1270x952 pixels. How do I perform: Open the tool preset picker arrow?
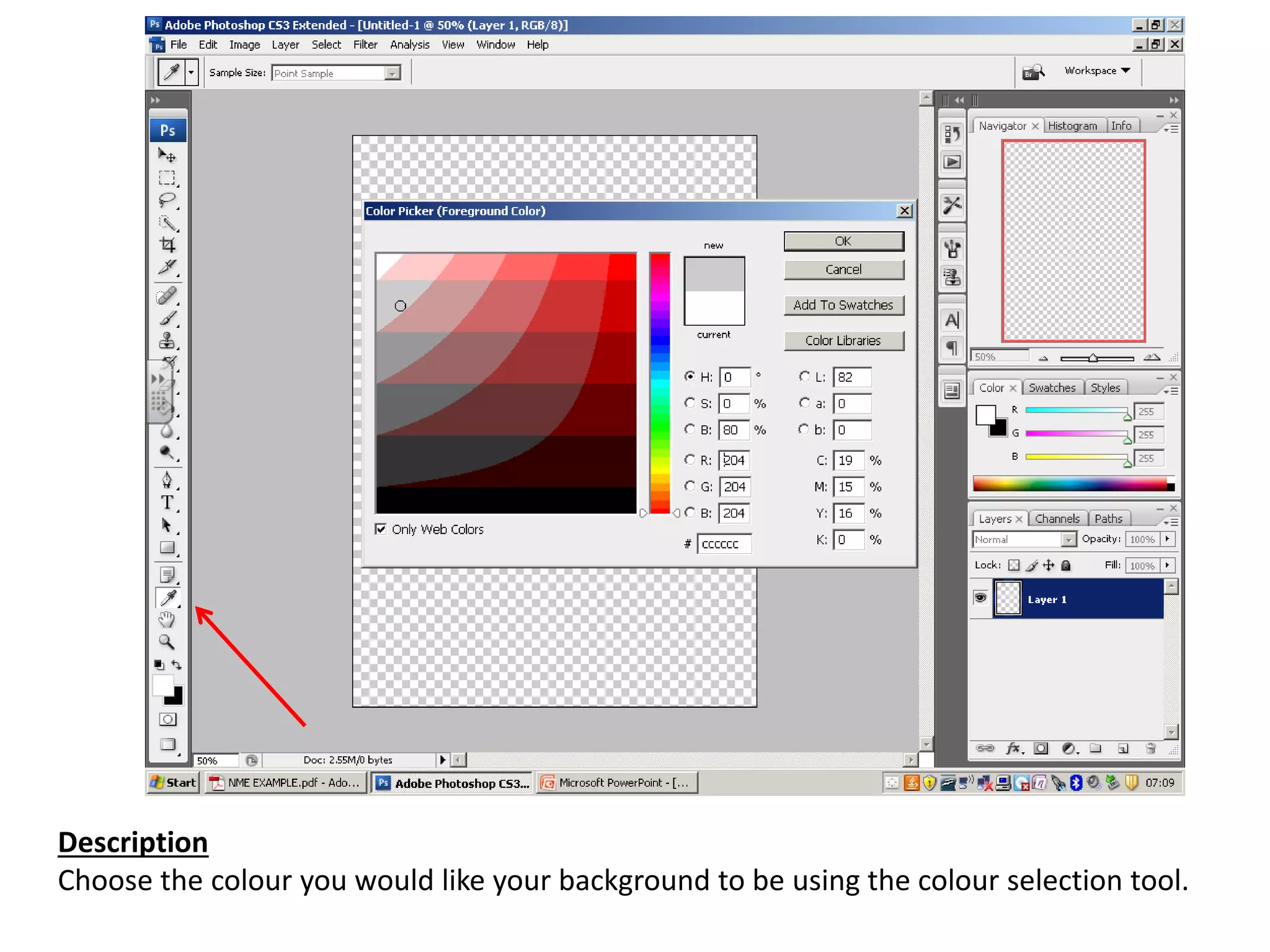tap(192, 73)
